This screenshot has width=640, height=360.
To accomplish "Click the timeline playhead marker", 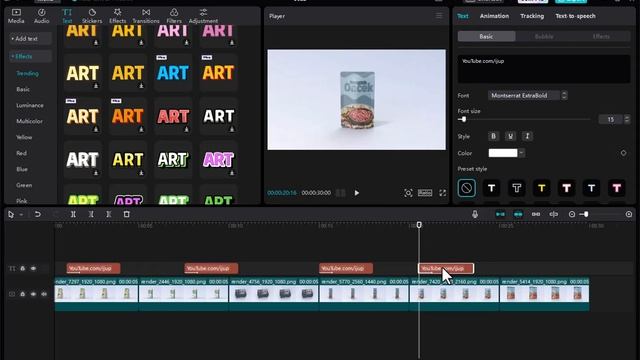I will click(419, 225).
